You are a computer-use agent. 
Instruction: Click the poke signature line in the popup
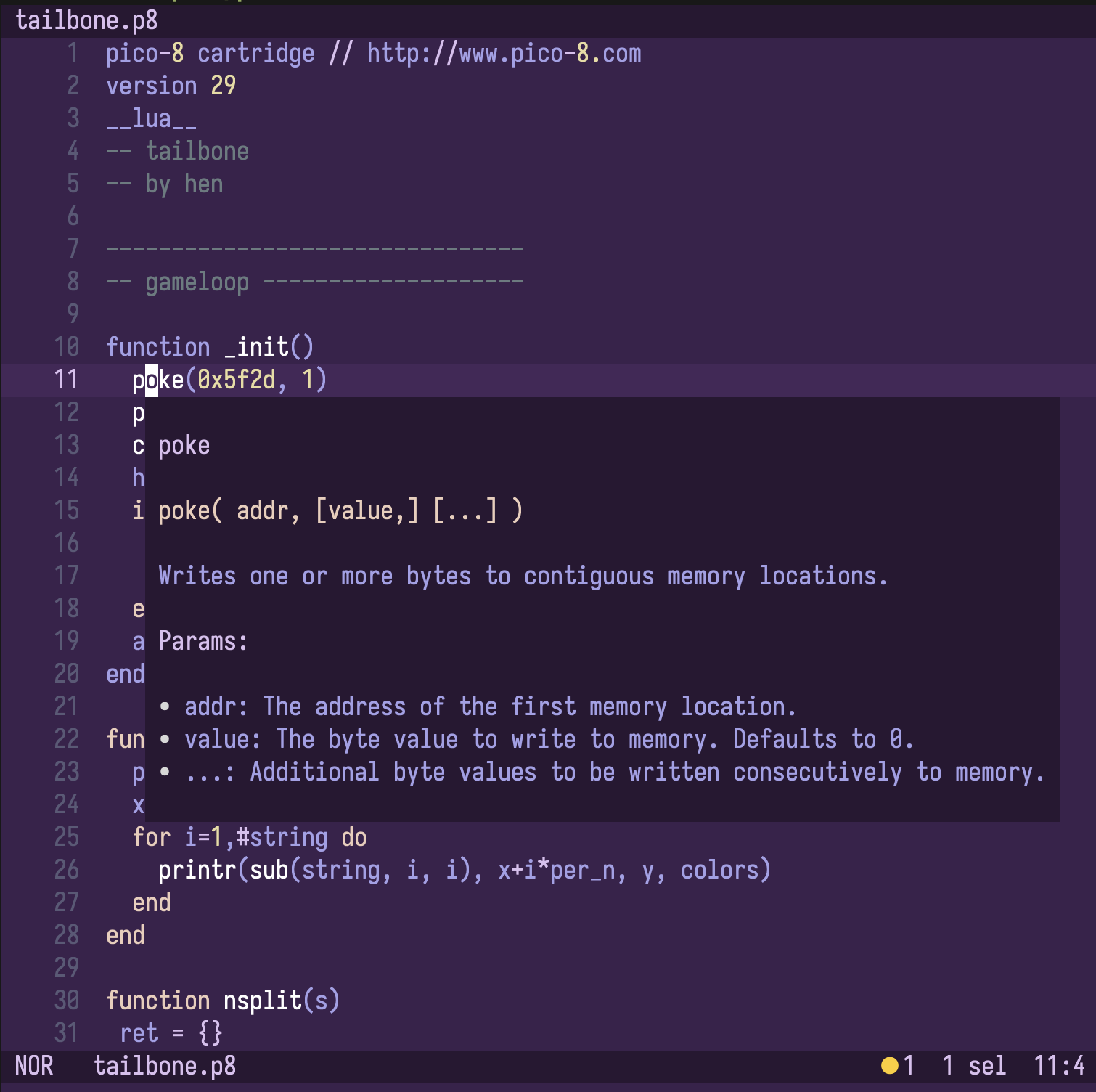click(339, 510)
